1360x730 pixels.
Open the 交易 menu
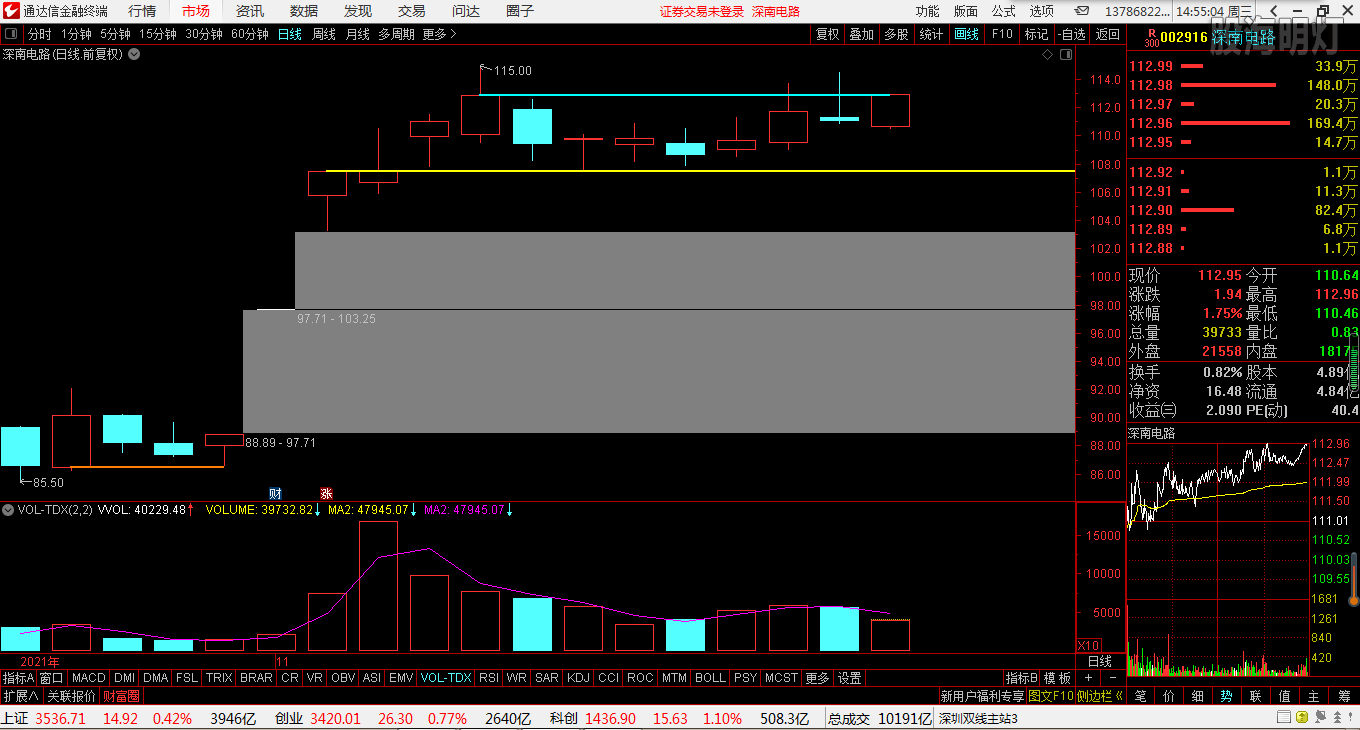tap(412, 11)
